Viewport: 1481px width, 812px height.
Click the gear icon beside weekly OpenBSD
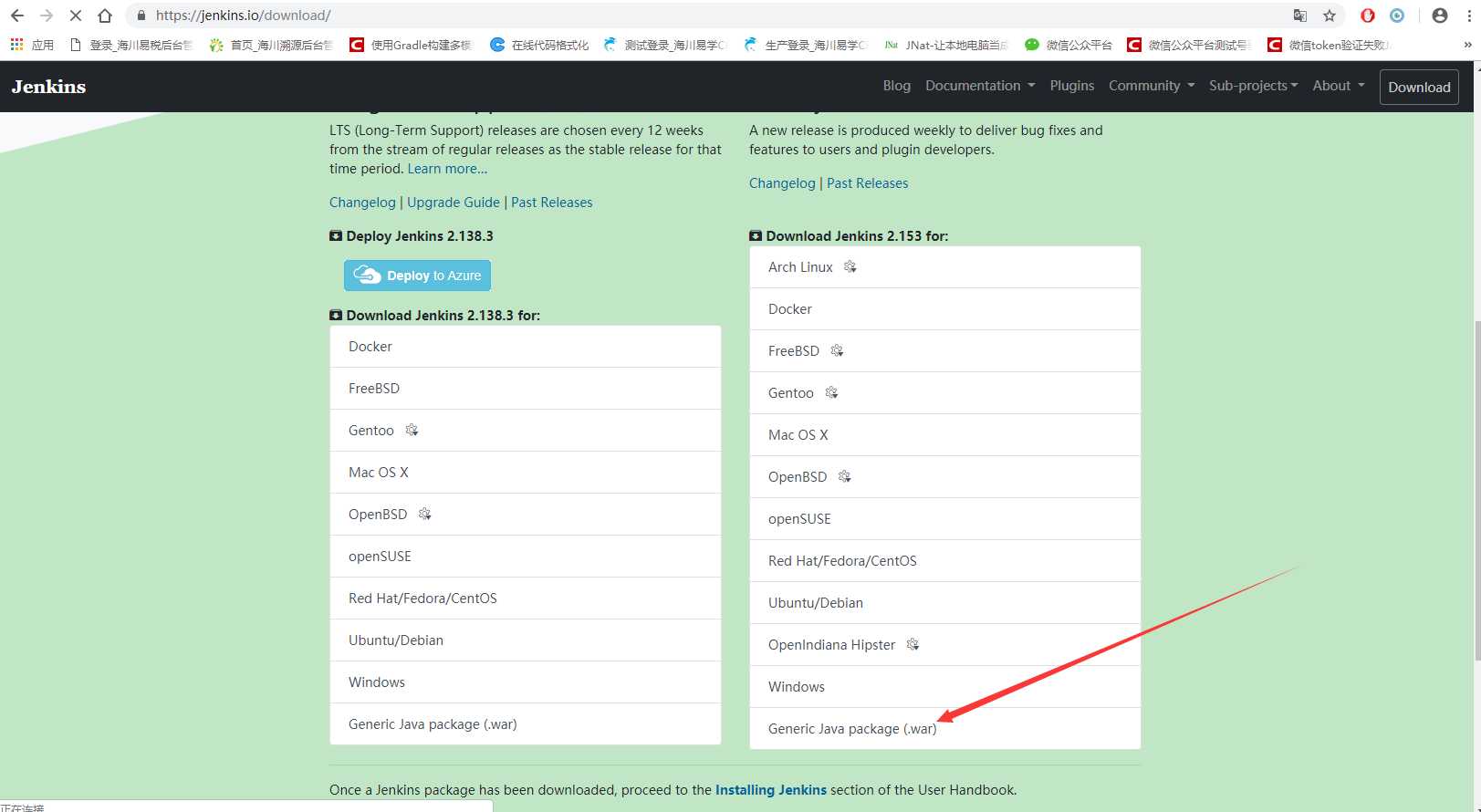pyautogui.click(x=844, y=476)
